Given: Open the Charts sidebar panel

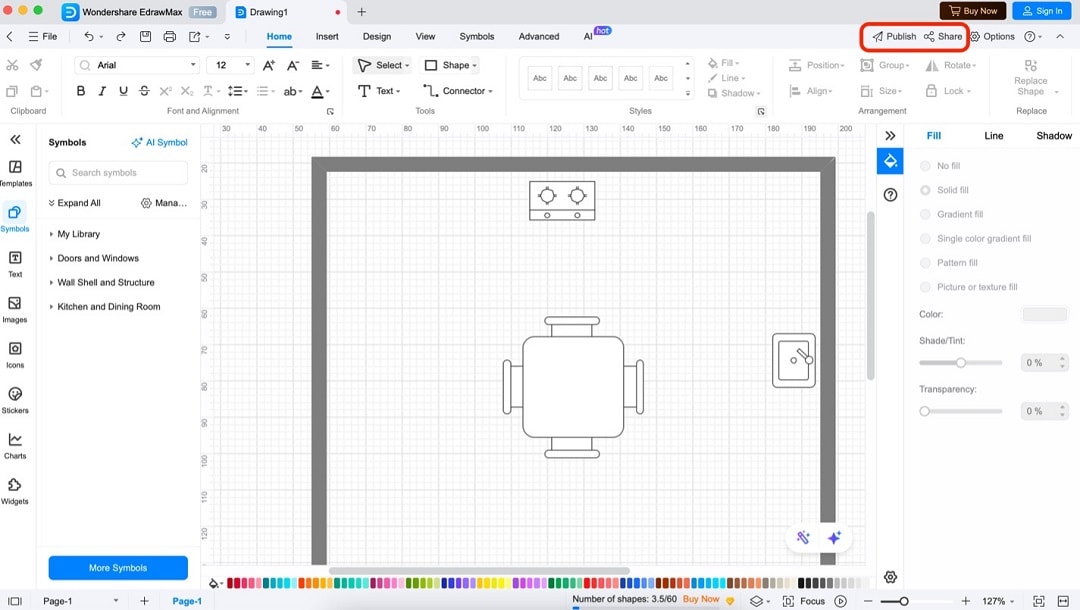Looking at the screenshot, I should 15,445.
